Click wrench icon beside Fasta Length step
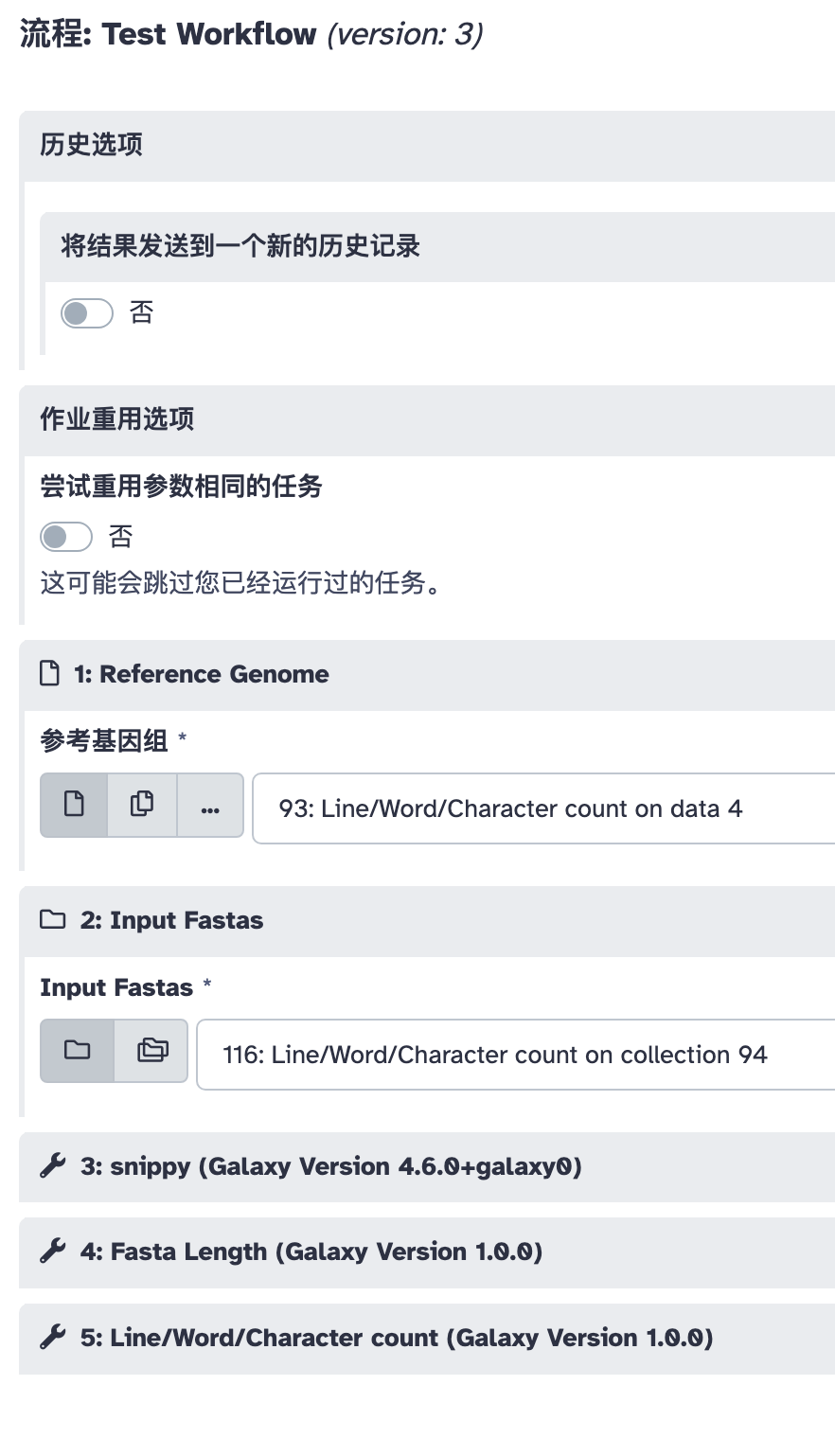835x1456 pixels. point(53,1252)
